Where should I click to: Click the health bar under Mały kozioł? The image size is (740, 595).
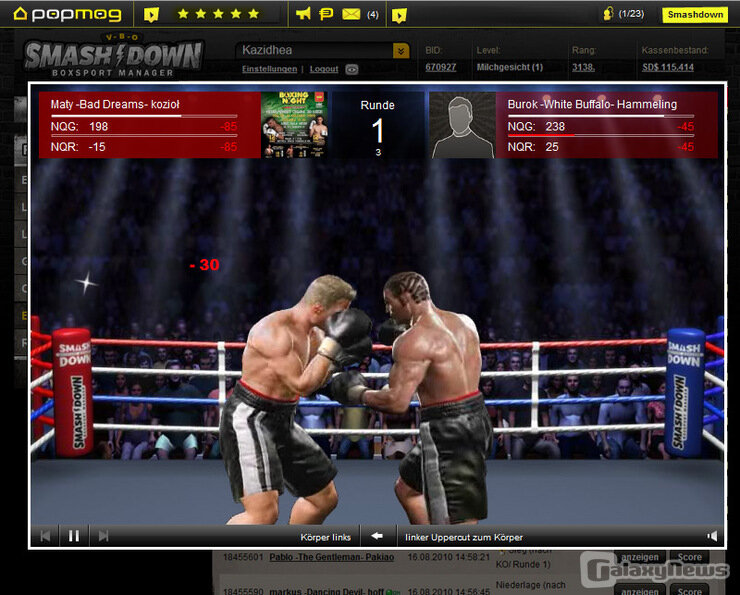point(144,116)
